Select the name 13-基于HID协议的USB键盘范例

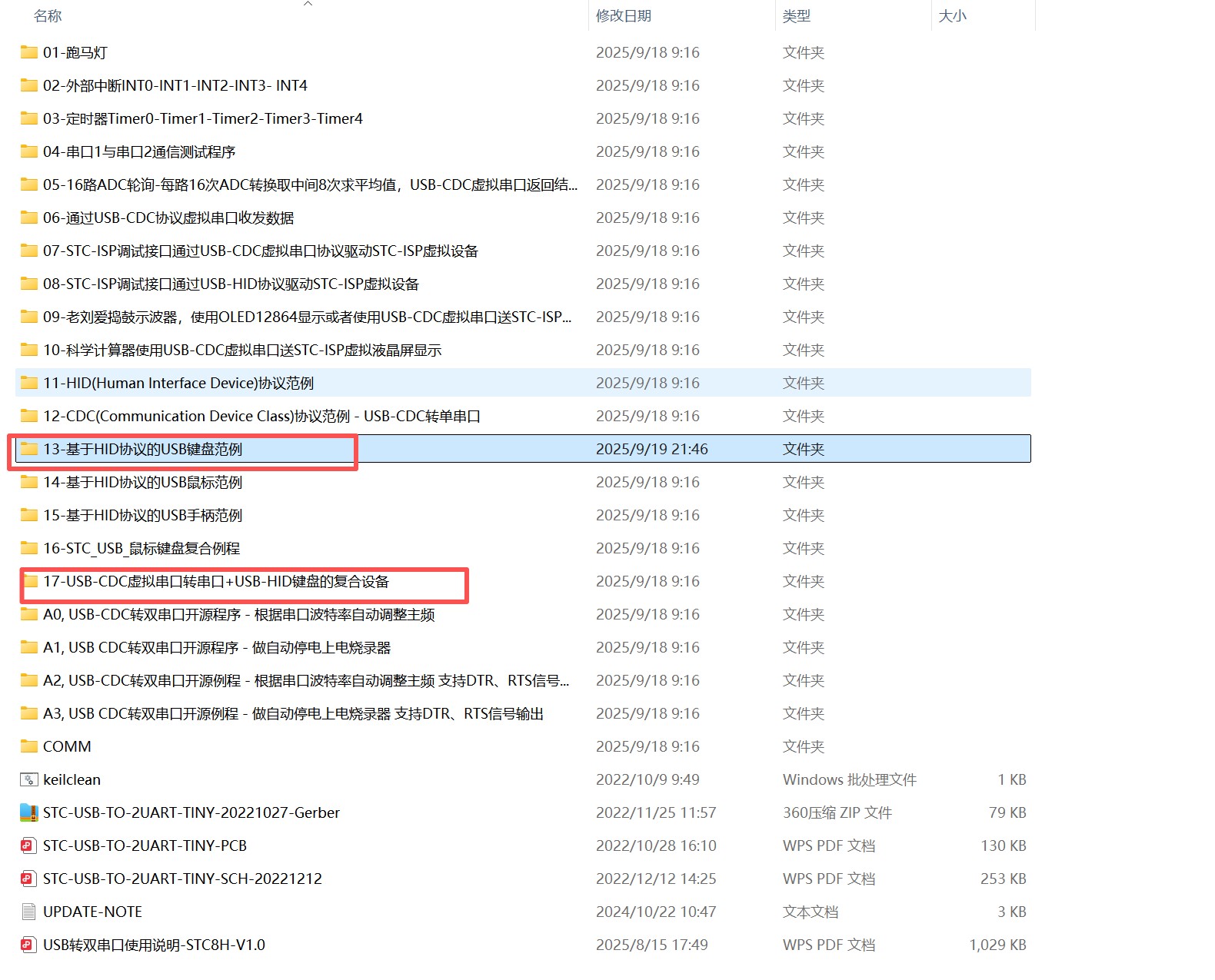tap(143, 449)
